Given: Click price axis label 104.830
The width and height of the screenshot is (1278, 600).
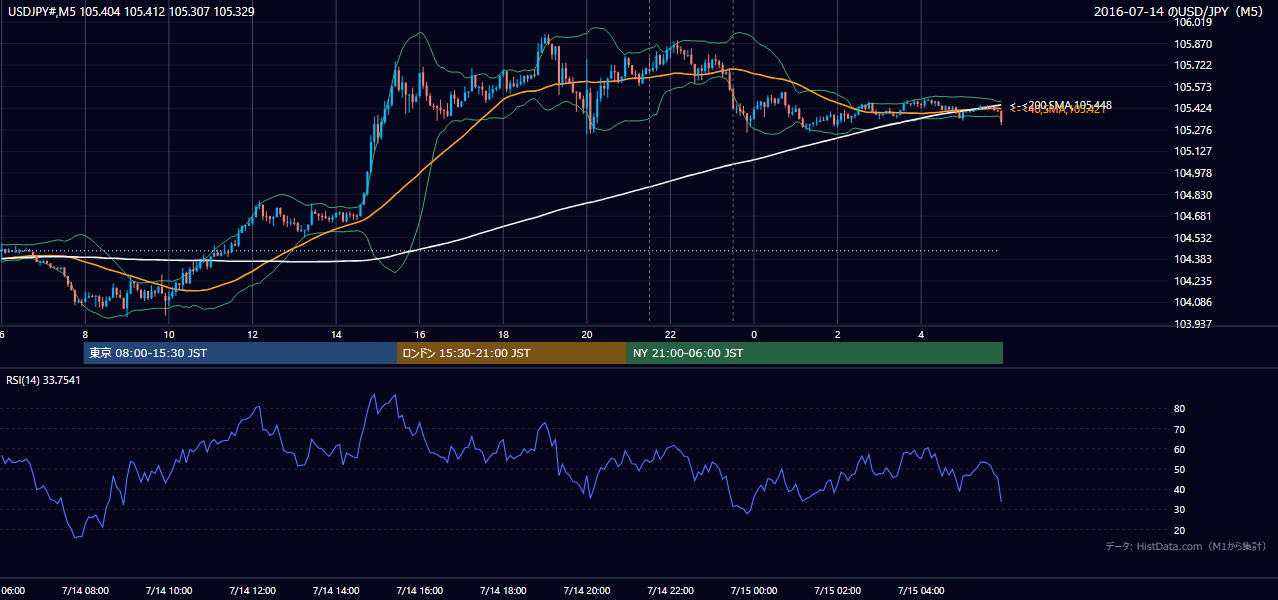Looking at the screenshot, I should pos(1193,195).
